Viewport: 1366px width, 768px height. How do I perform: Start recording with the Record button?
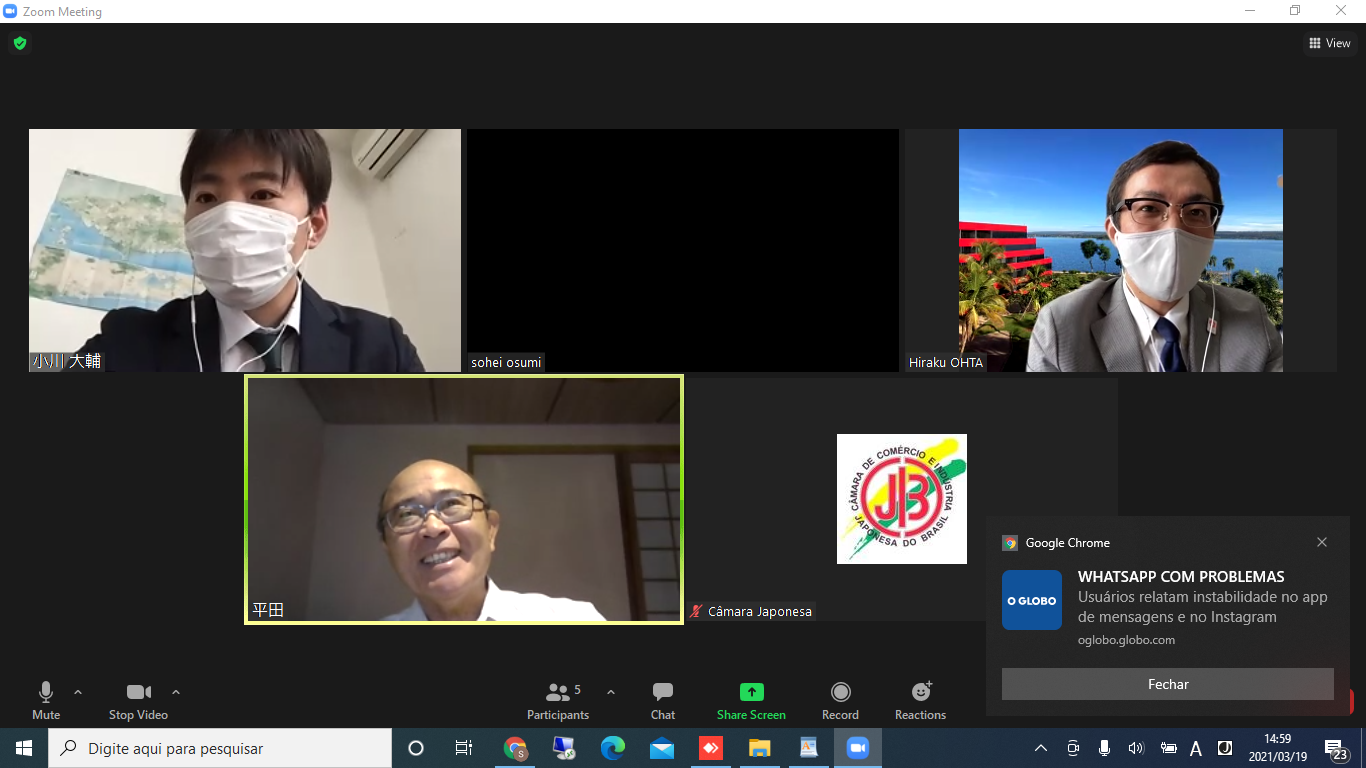[840, 699]
